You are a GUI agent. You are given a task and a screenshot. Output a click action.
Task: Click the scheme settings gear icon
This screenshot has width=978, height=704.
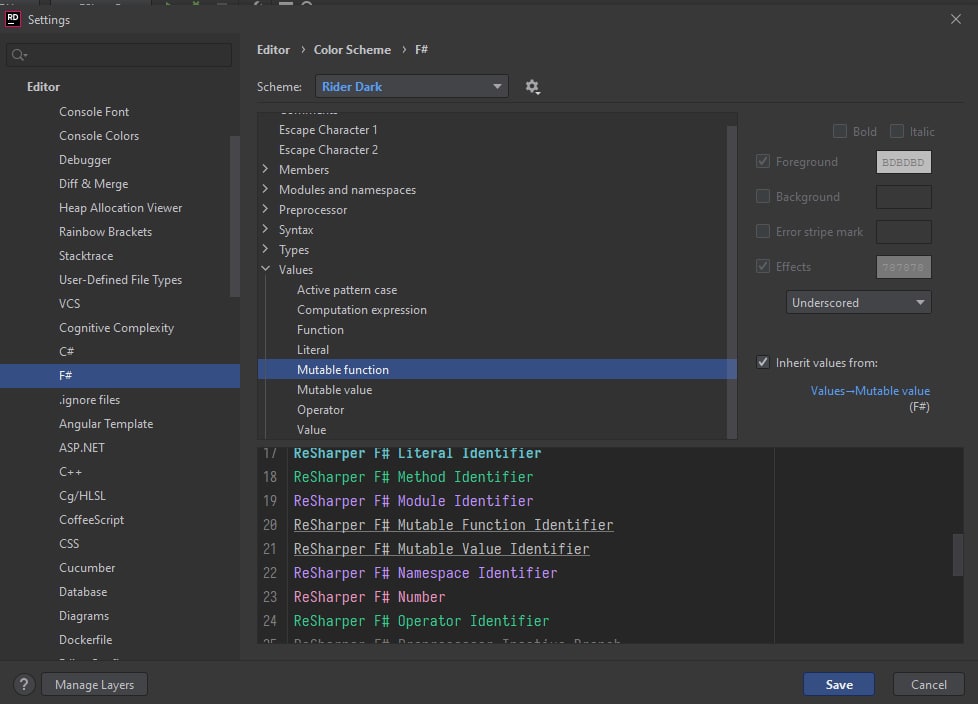click(532, 87)
